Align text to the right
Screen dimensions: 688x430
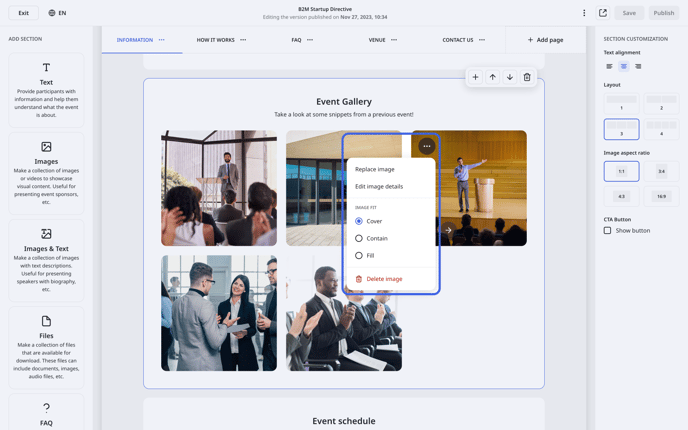pos(638,67)
